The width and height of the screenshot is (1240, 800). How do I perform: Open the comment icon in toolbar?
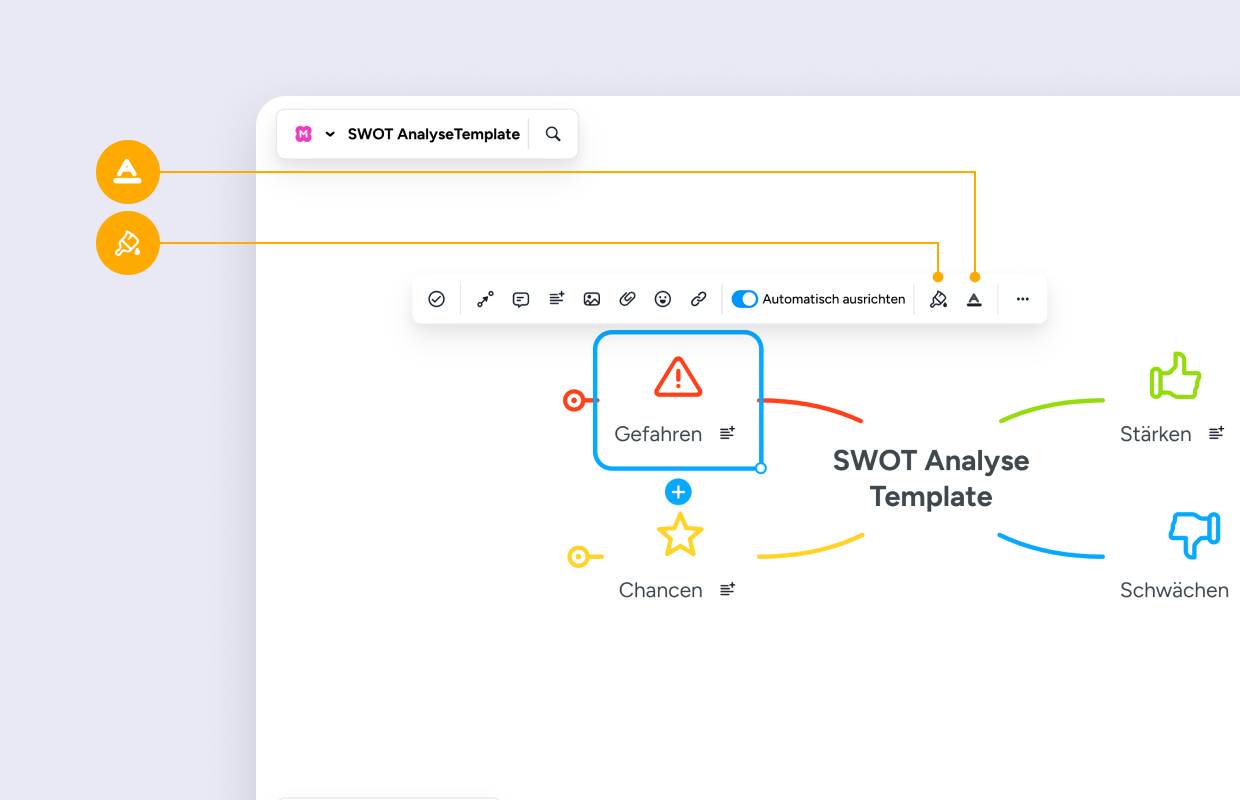[521, 299]
